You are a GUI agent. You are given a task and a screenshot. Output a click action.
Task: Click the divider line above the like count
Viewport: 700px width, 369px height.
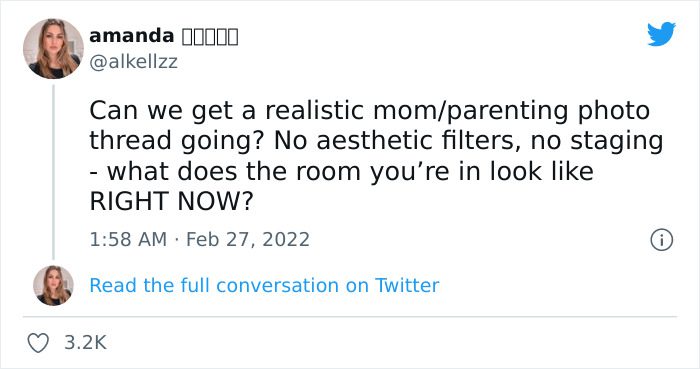350,317
